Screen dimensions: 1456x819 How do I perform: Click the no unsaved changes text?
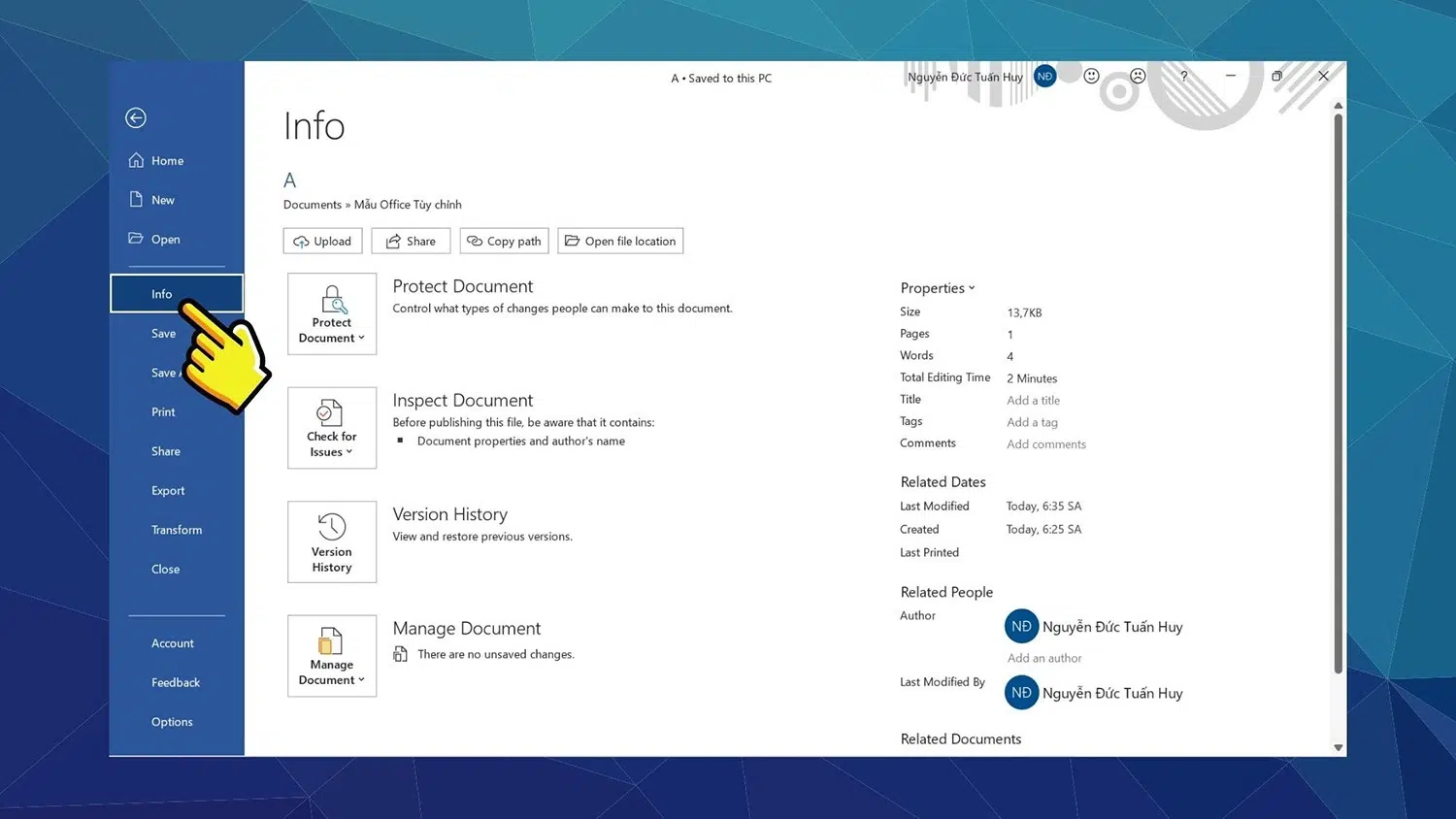click(x=496, y=655)
